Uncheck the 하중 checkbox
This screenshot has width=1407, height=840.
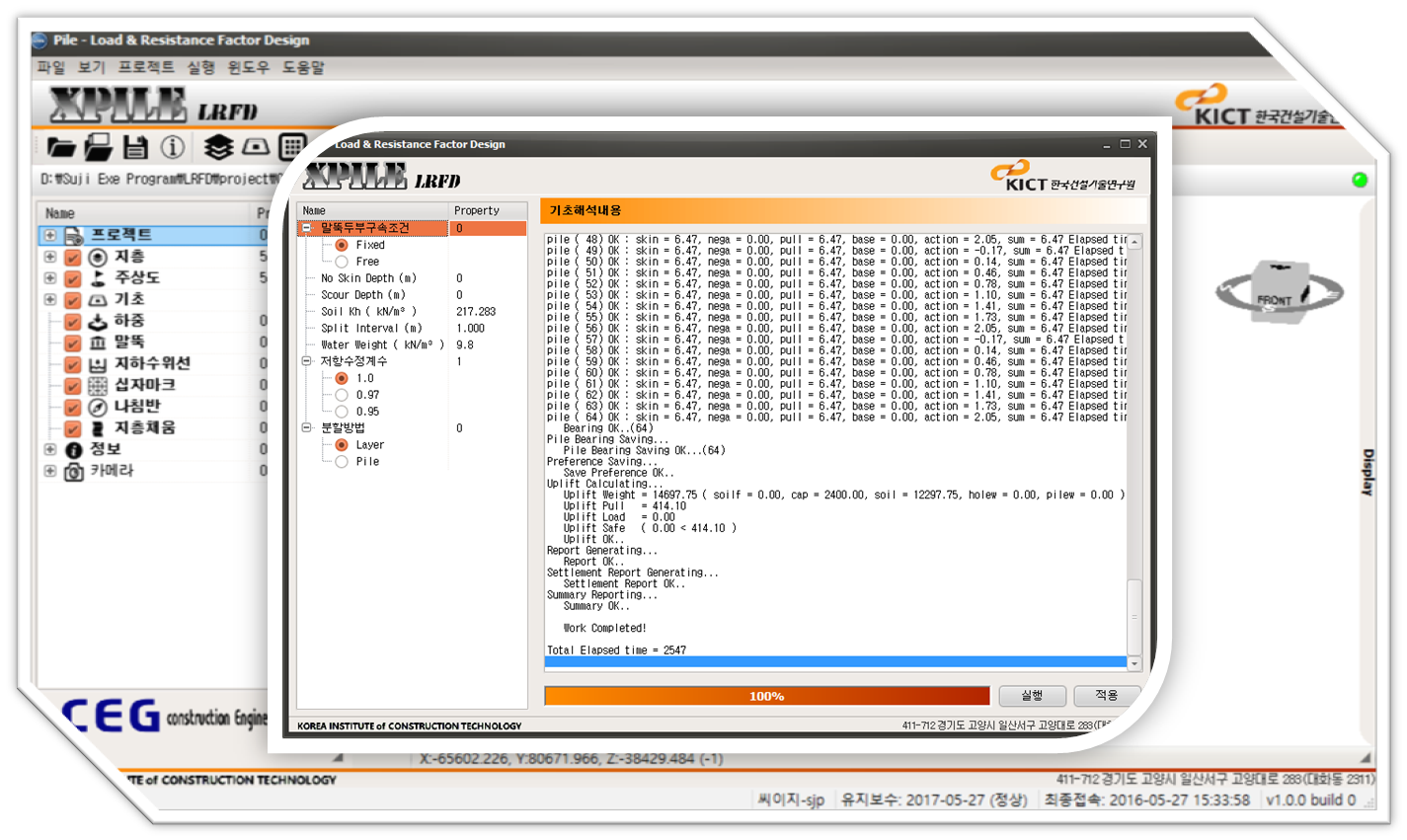(72, 322)
